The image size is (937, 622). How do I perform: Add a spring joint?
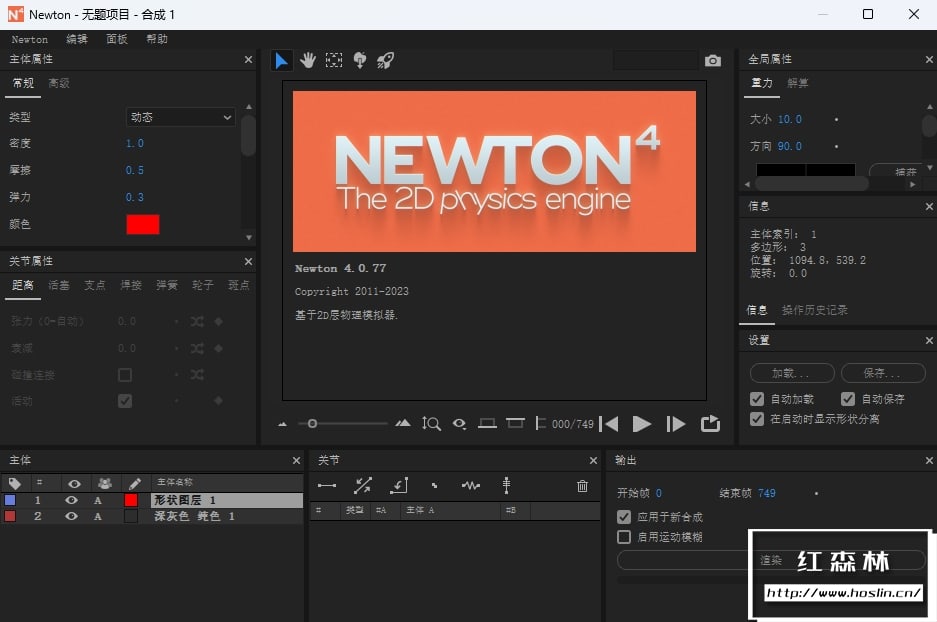coord(471,486)
